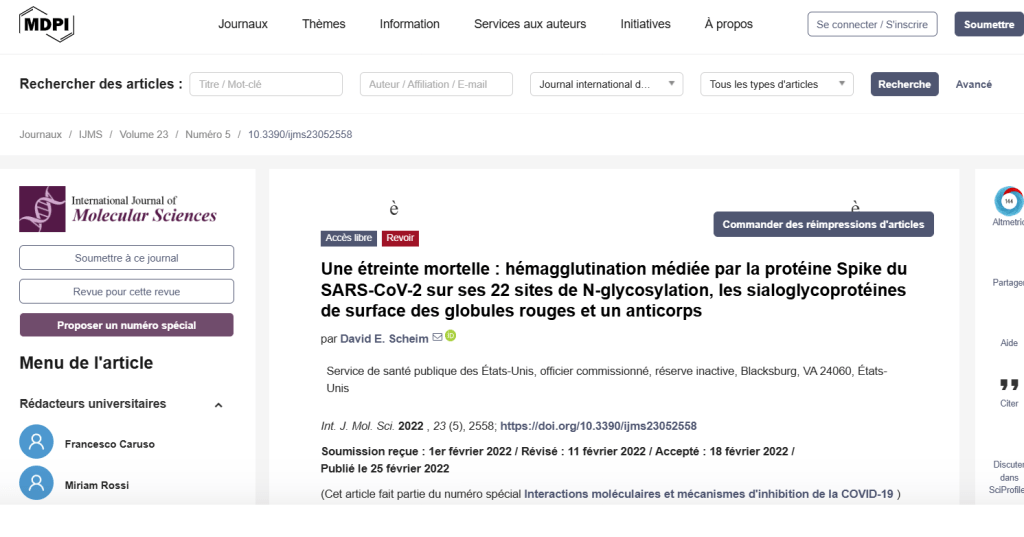Screen dimensions: 1024x537
Task: Open the Altmetric score badge
Action: (x=1008, y=202)
